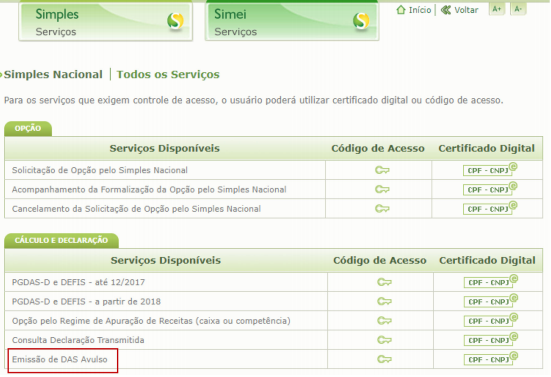Click CPF-CNPJ certificate for Acompanhamento da Formalização

click(x=490, y=189)
